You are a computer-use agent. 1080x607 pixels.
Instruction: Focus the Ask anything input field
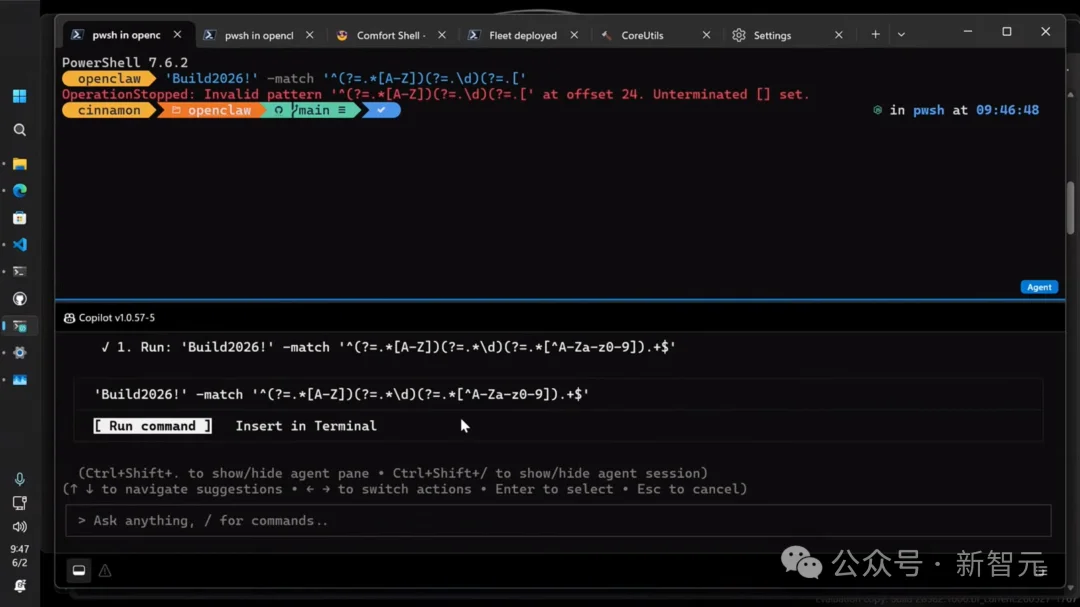tap(558, 520)
